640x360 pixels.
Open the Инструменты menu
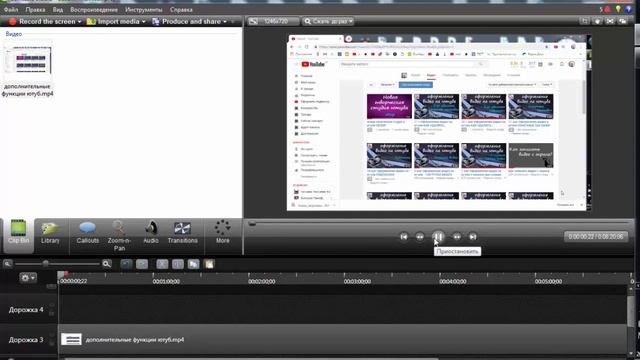point(144,9)
